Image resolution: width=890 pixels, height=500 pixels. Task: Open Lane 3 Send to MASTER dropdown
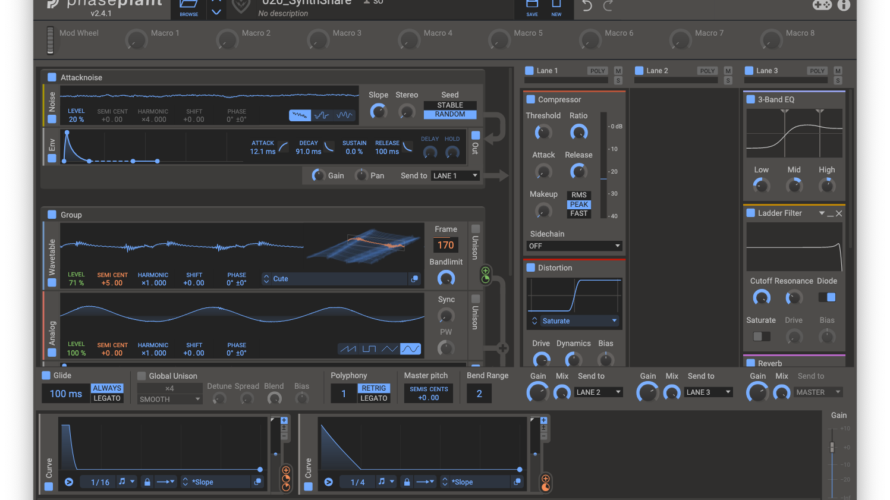click(818, 392)
